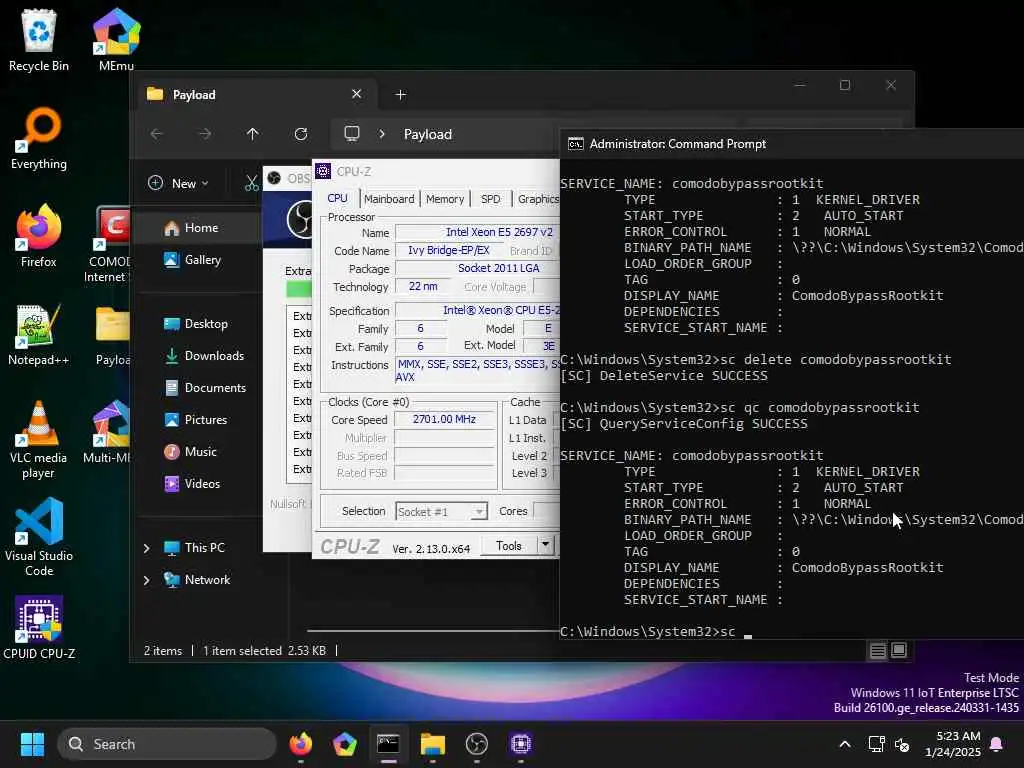The image size is (1024, 768).
Task: Switch to the Graphics tab in CPU-Z
Action: point(537,199)
